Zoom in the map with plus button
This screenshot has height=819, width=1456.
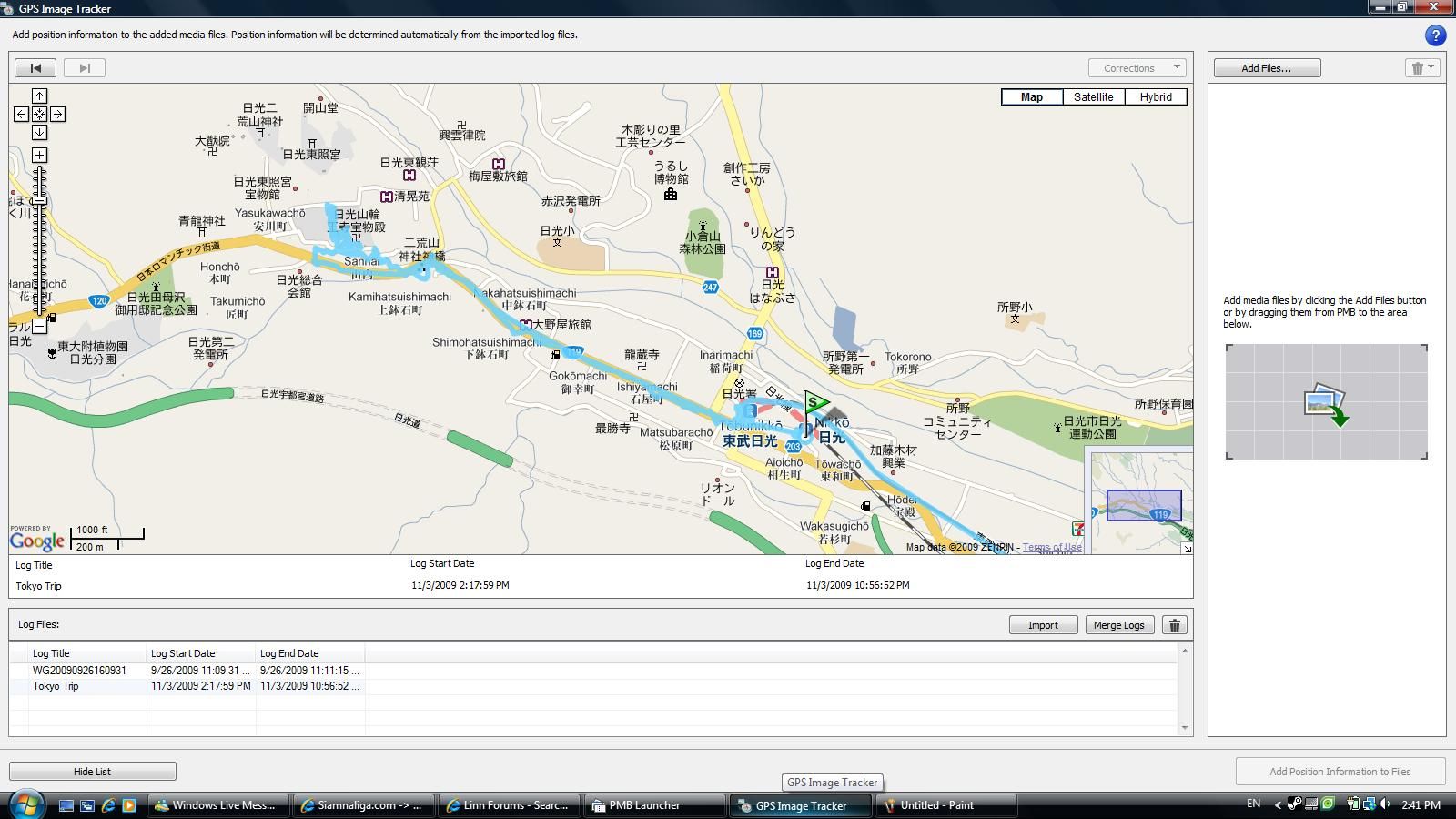pos(39,156)
